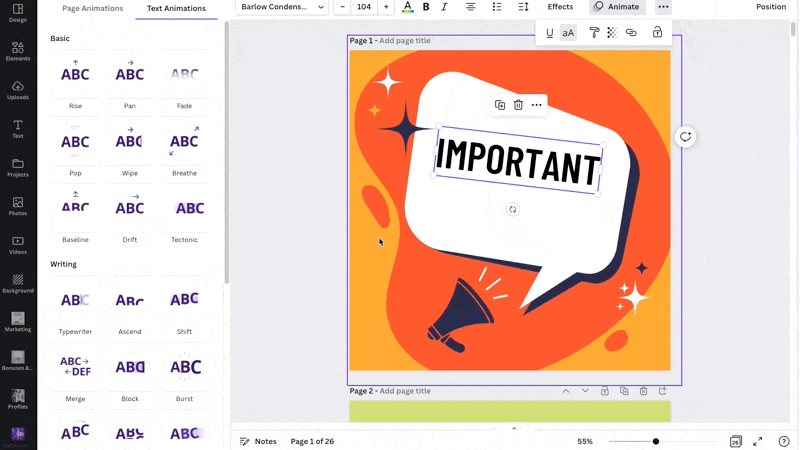Image resolution: width=800 pixels, height=450 pixels.
Task: Open the Notes panel
Action: 258,441
